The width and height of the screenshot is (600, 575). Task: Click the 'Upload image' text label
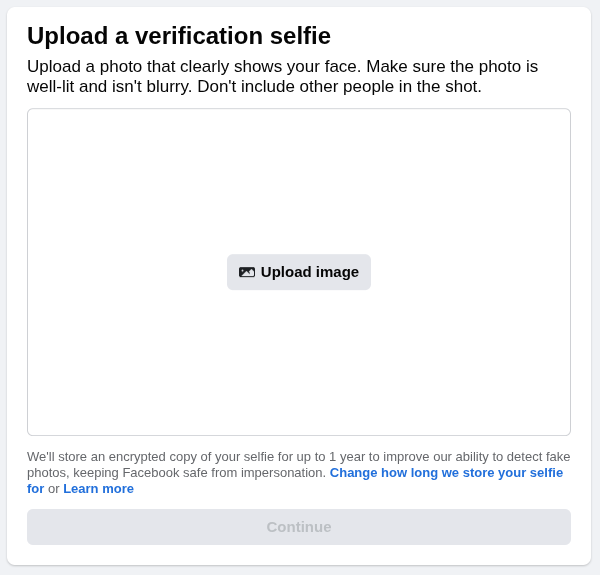(309, 272)
